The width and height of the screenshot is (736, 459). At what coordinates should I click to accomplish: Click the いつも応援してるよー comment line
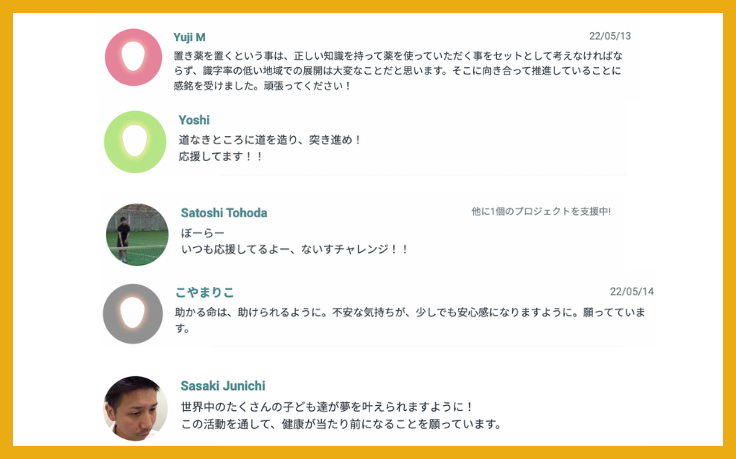coord(295,249)
